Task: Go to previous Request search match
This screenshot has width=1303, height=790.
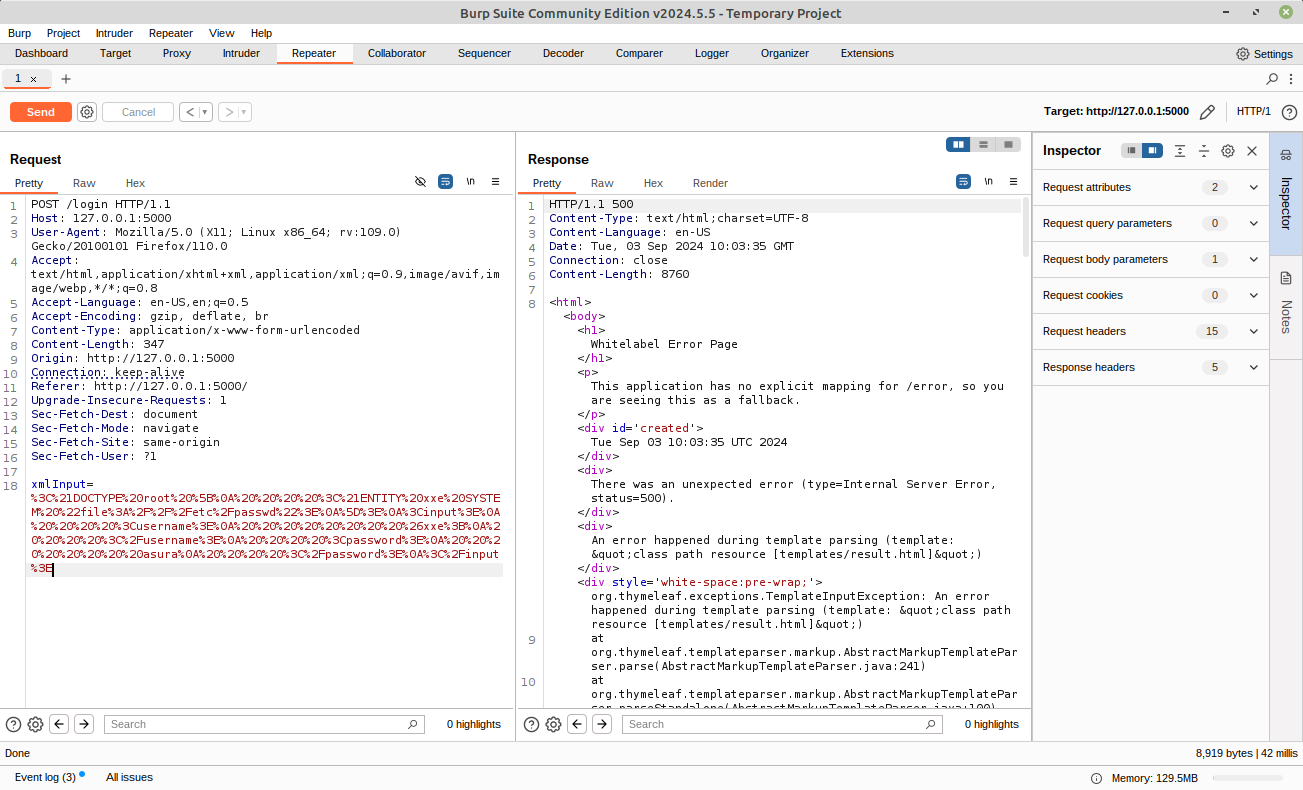Action: (59, 724)
